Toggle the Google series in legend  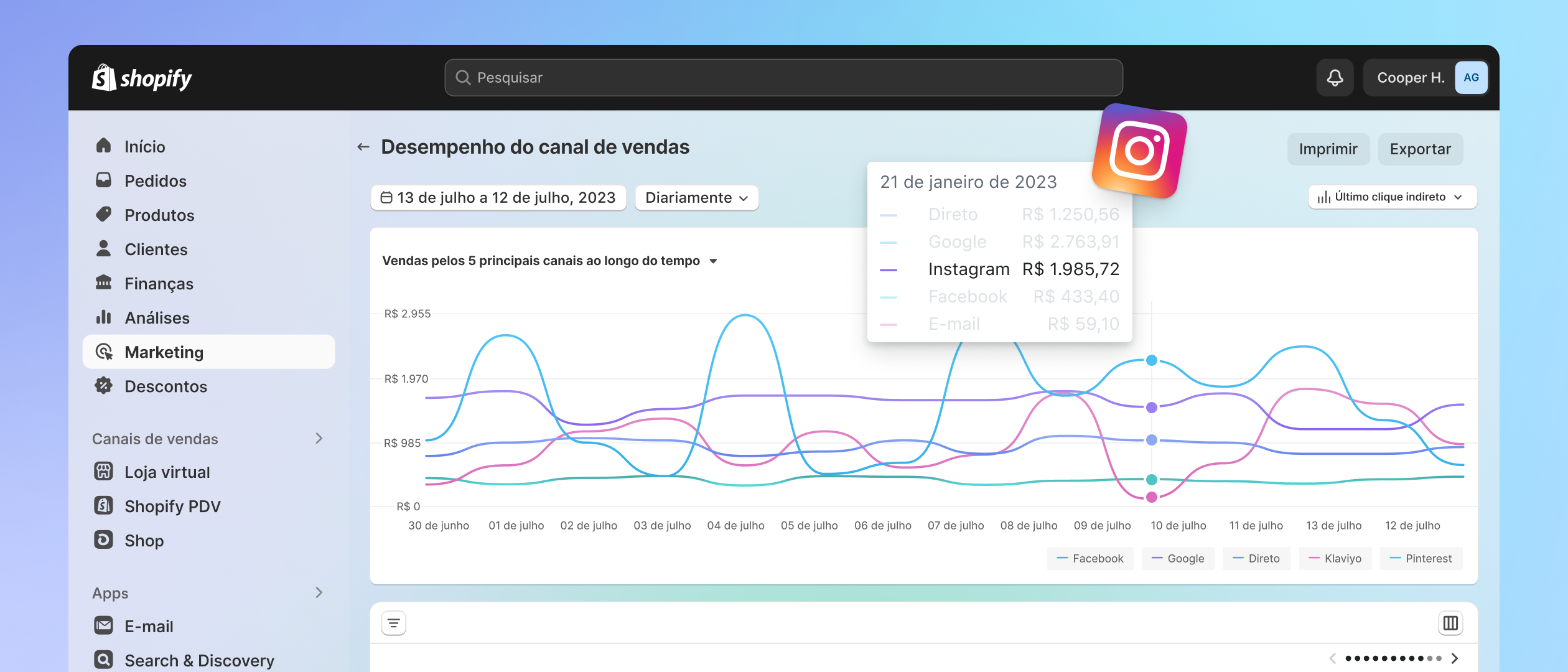coord(1178,559)
